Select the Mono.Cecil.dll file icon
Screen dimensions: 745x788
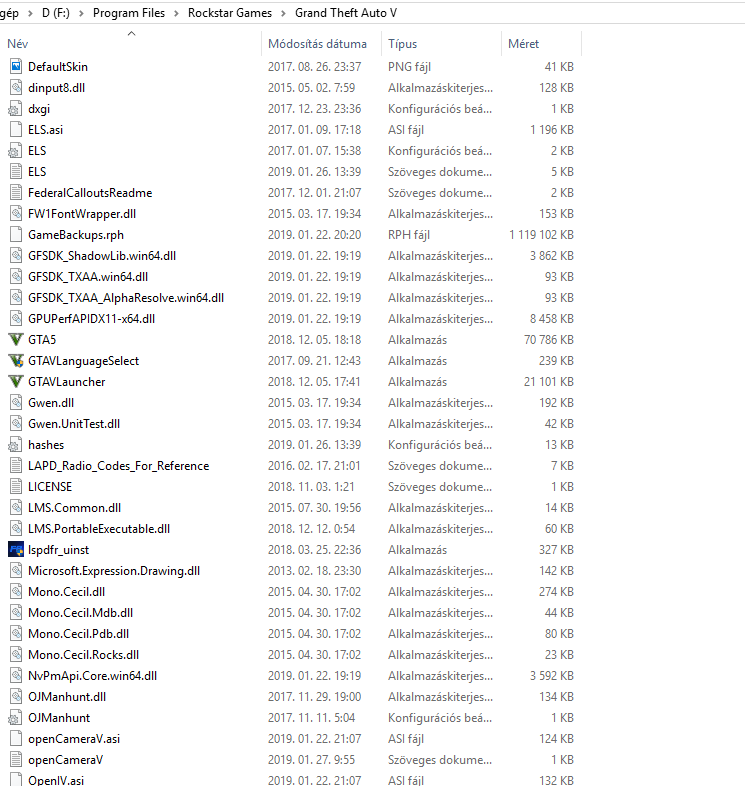[x=16, y=592]
